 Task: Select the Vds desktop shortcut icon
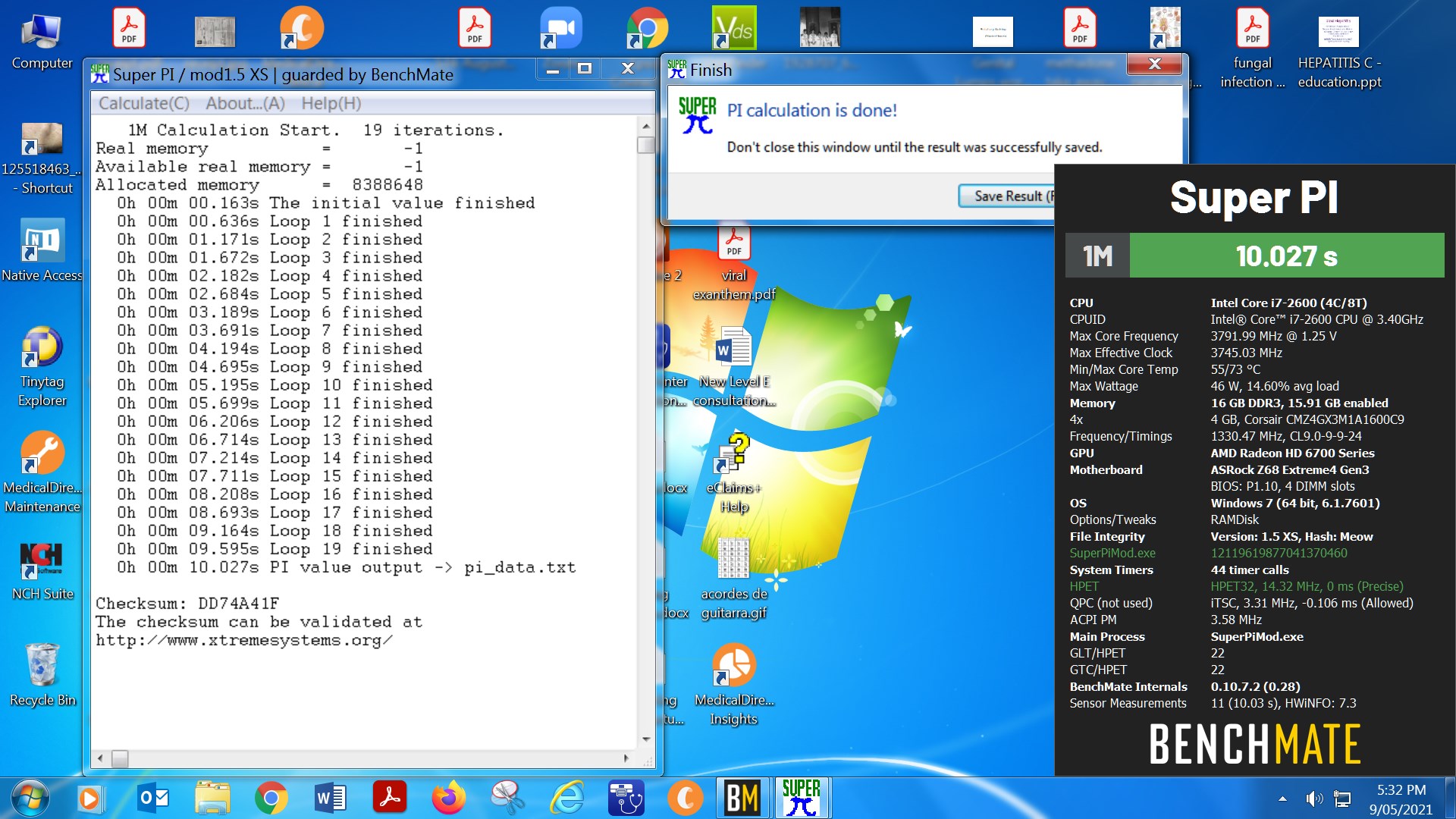[x=733, y=29]
